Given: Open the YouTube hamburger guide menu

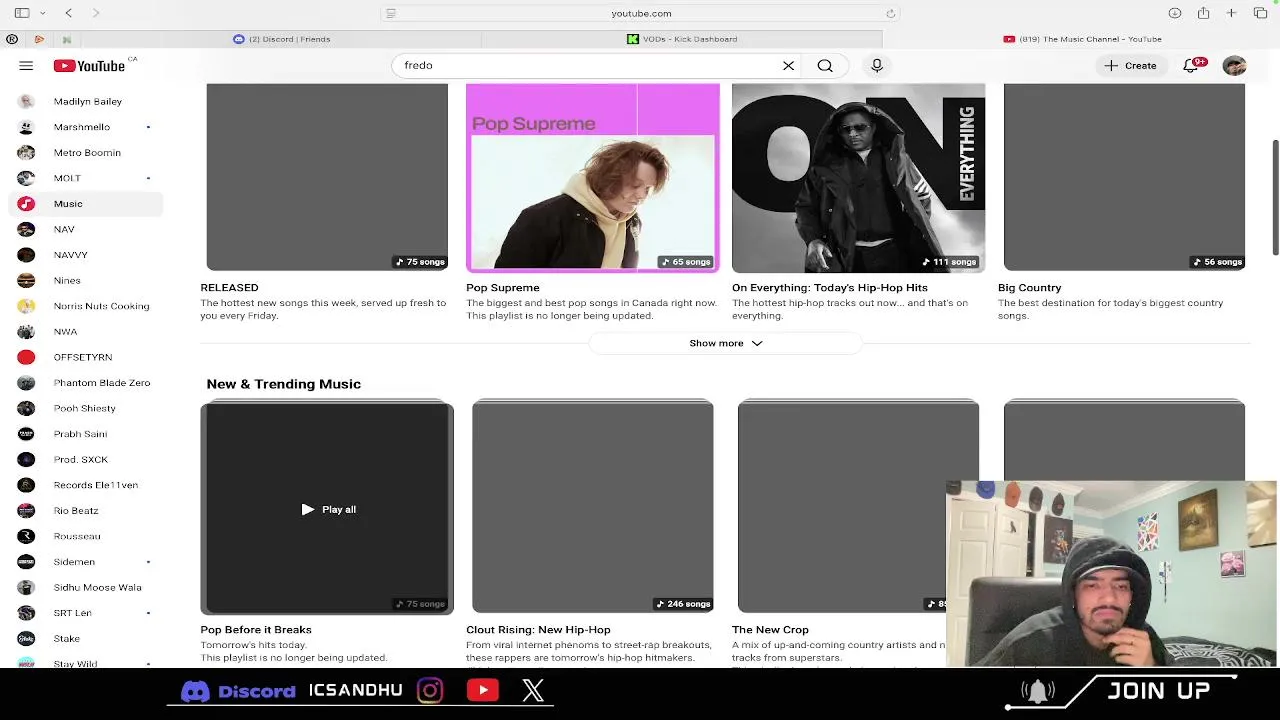Looking at the screenshot, I should click(x=26, y=66).
